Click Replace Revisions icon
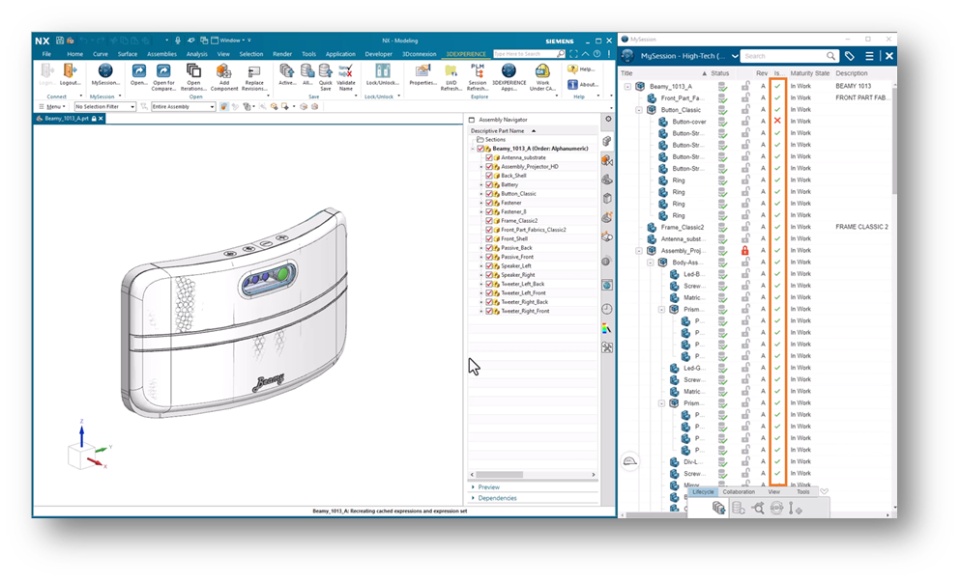Screen dimensions: 960x581 (x=253, y=72)
